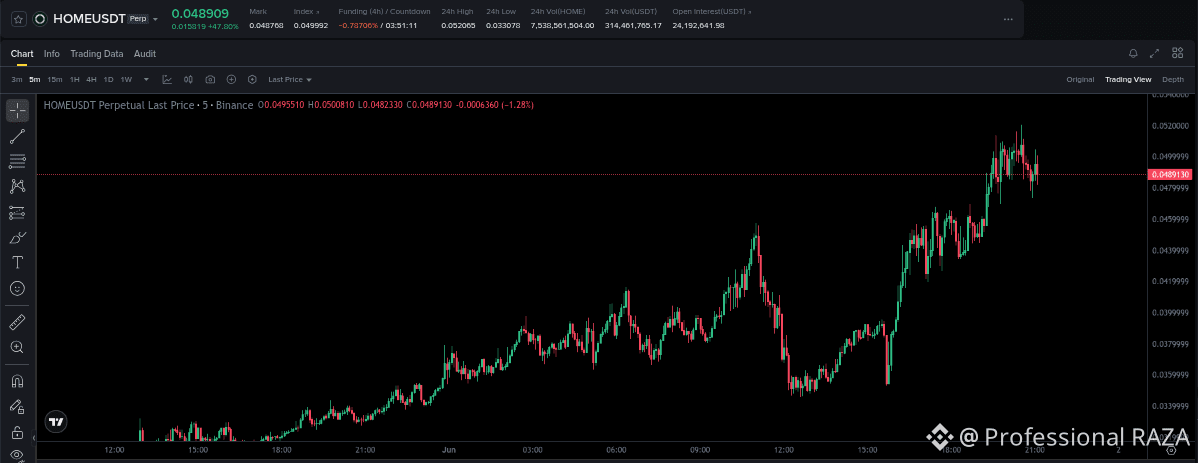This screenshot has width=1198, height=463.
Task: Expand more timeframe intervals dropdown
Action: pos(146,79)
